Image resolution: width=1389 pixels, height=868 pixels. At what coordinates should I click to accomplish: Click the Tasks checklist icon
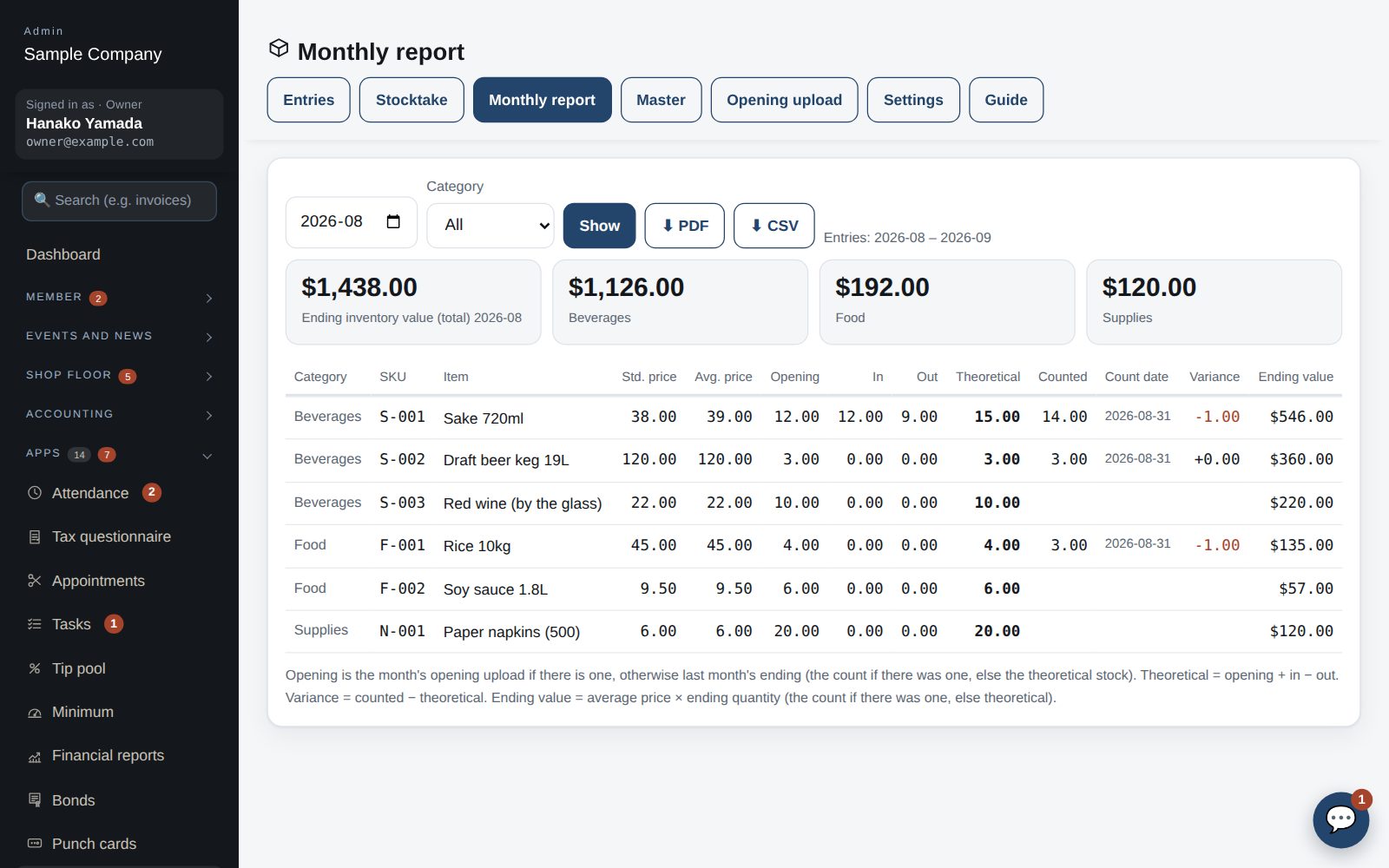coord(35,624)
